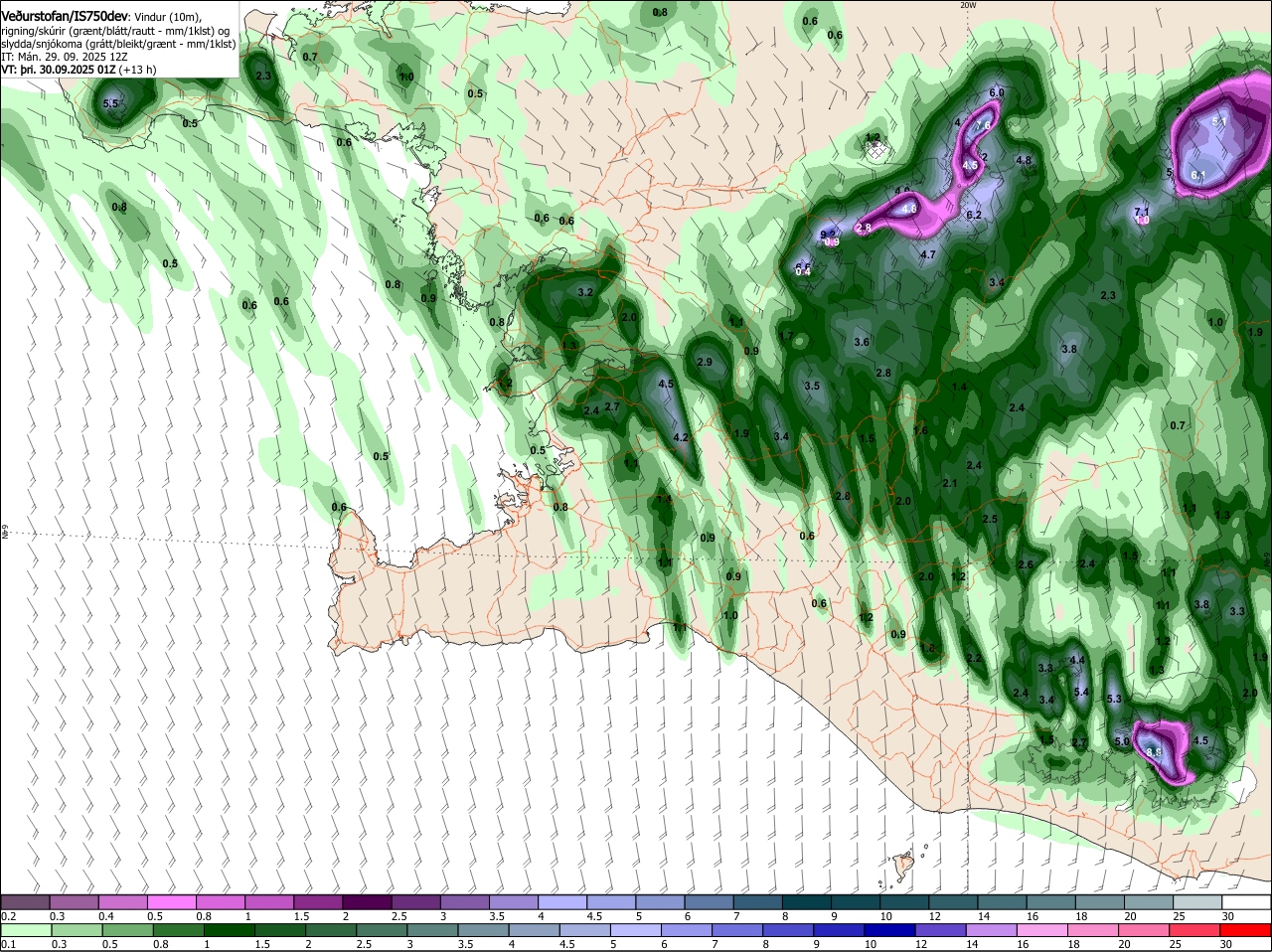
Task: Click the '3.2' precipitation value on the map
Action: coord(585,292)
